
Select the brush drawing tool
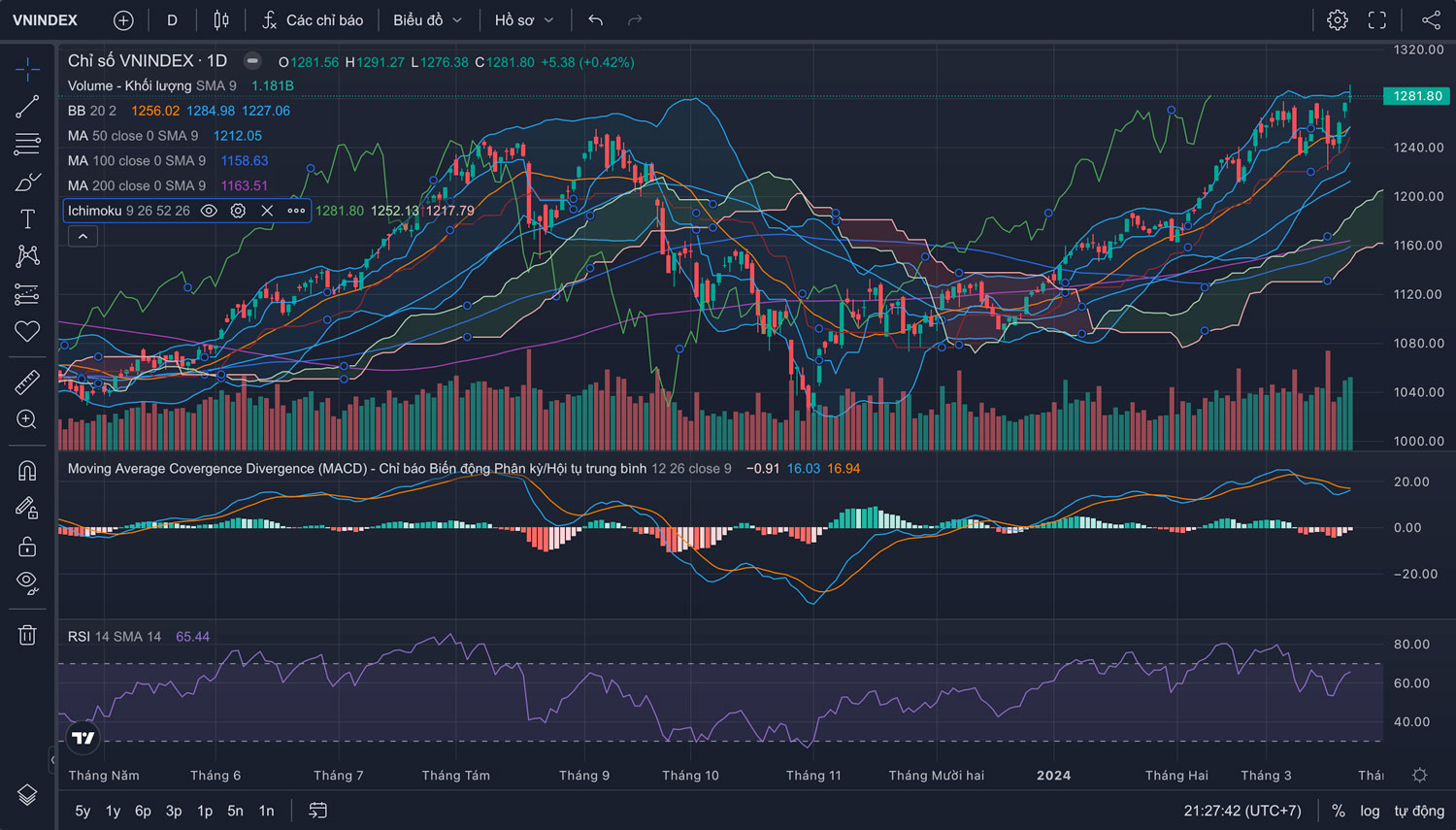[x=27, y=182]
